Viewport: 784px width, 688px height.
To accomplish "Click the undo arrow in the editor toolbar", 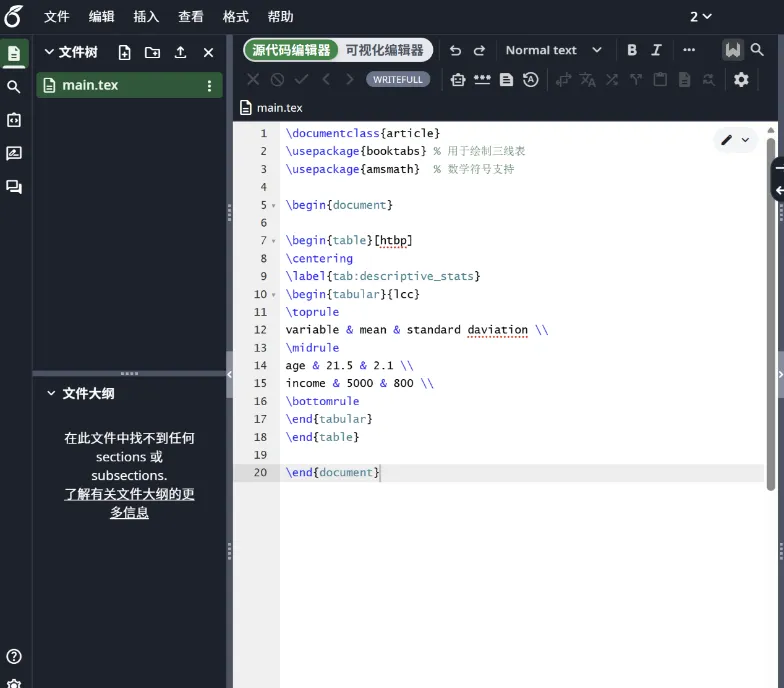I will (455, 50).
